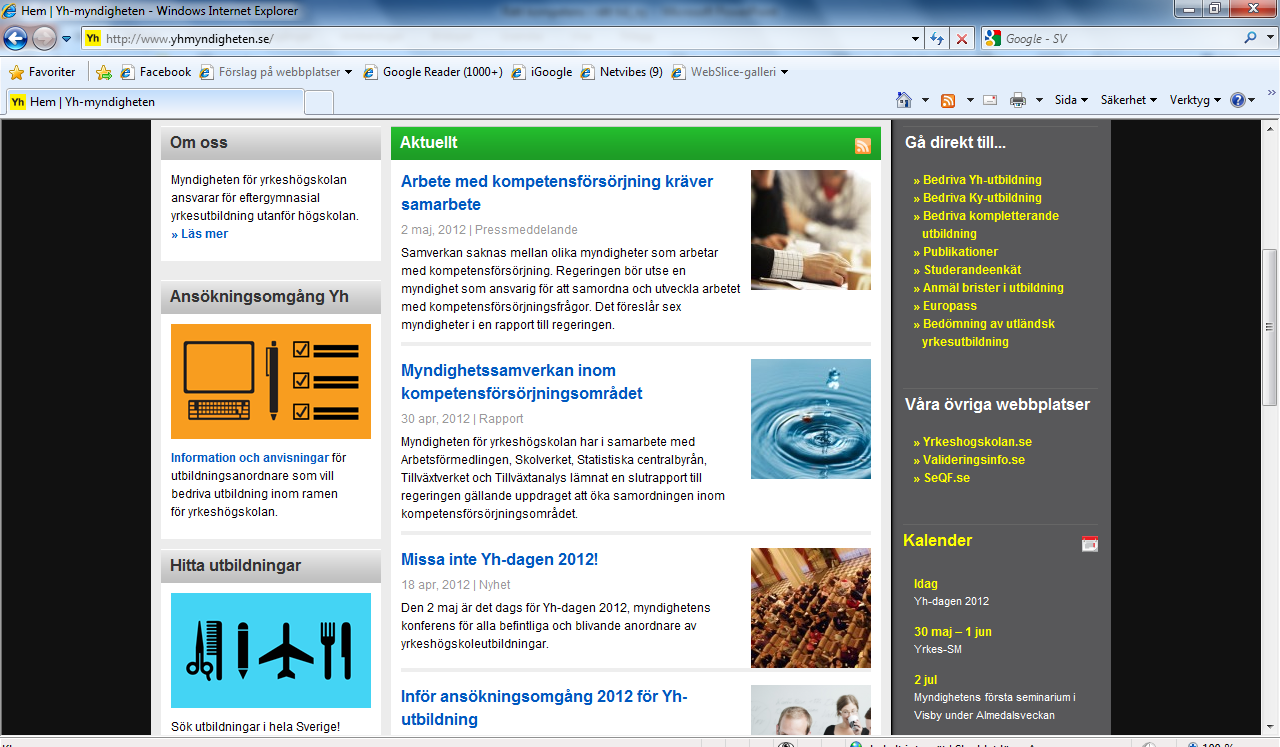Click the scrollbar up arrow

pos(1270,127)
